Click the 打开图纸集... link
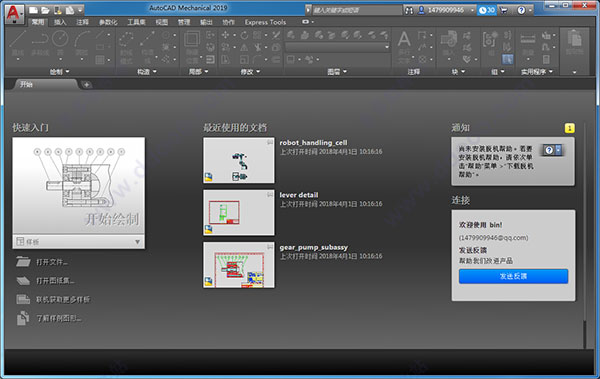This screenshot has width=600, height=379. click(55, 281)
